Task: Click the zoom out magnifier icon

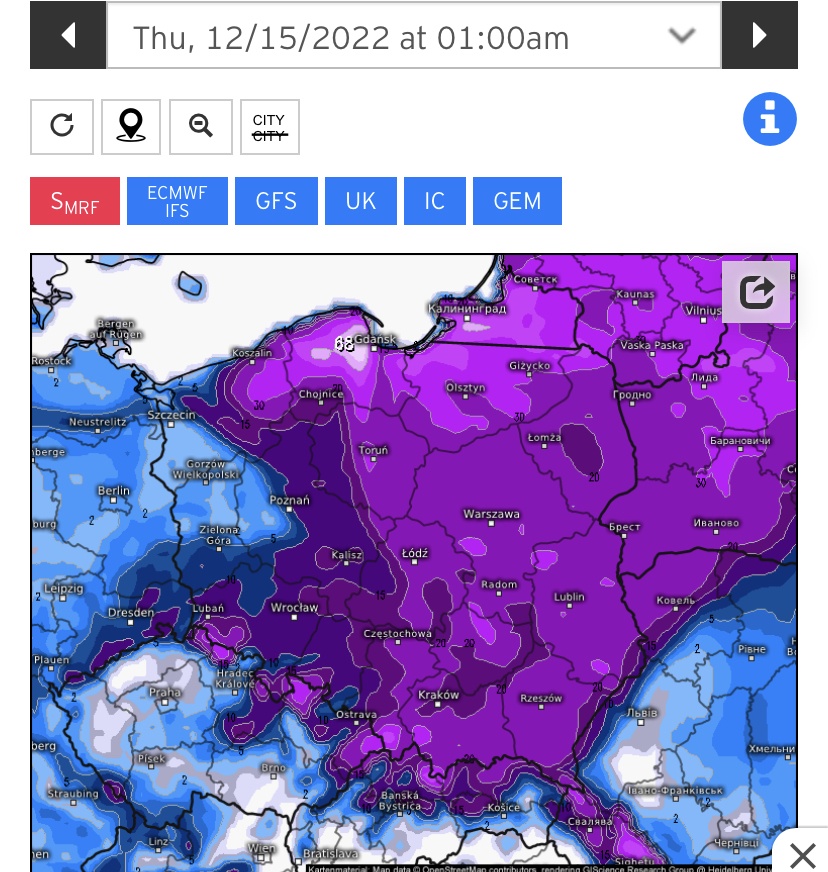Action: [201, 127]
